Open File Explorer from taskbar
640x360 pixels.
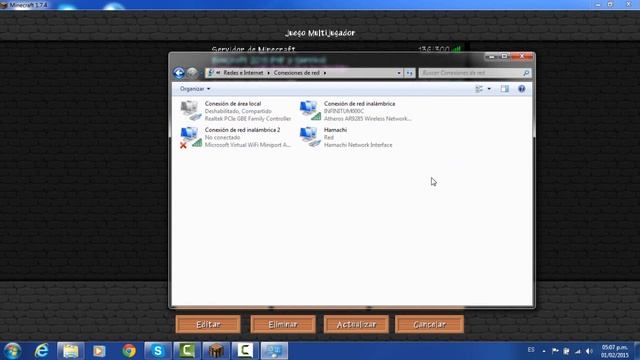click(71, 351)
